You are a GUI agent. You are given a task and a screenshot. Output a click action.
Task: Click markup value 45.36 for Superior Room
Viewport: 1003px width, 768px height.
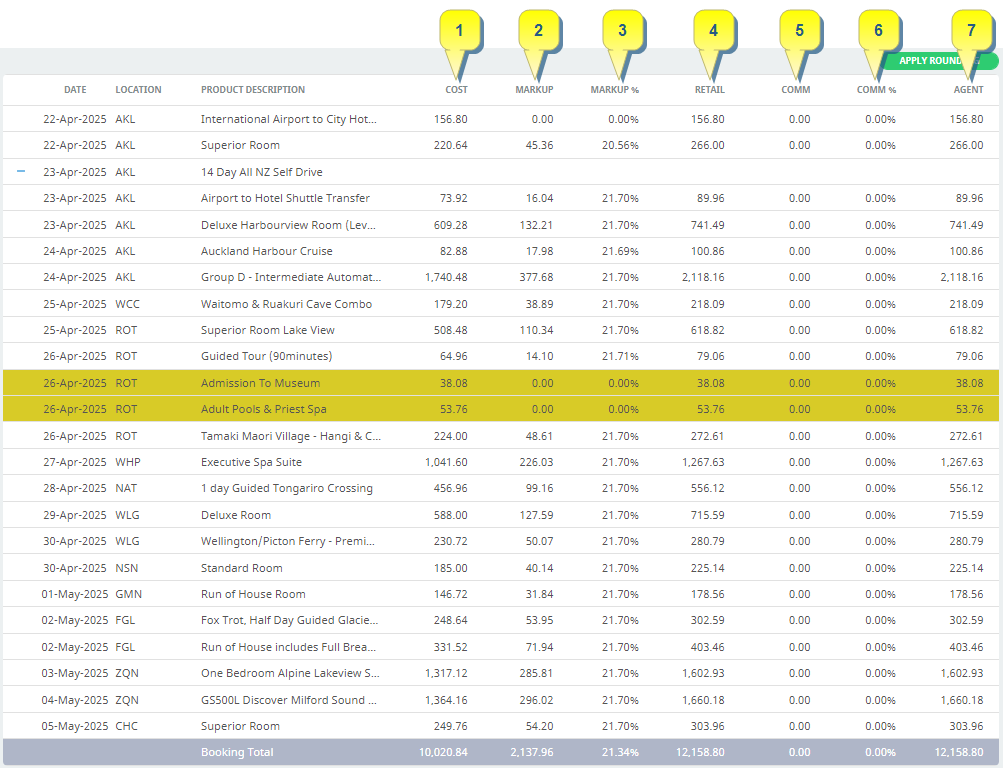coord(539,145)
